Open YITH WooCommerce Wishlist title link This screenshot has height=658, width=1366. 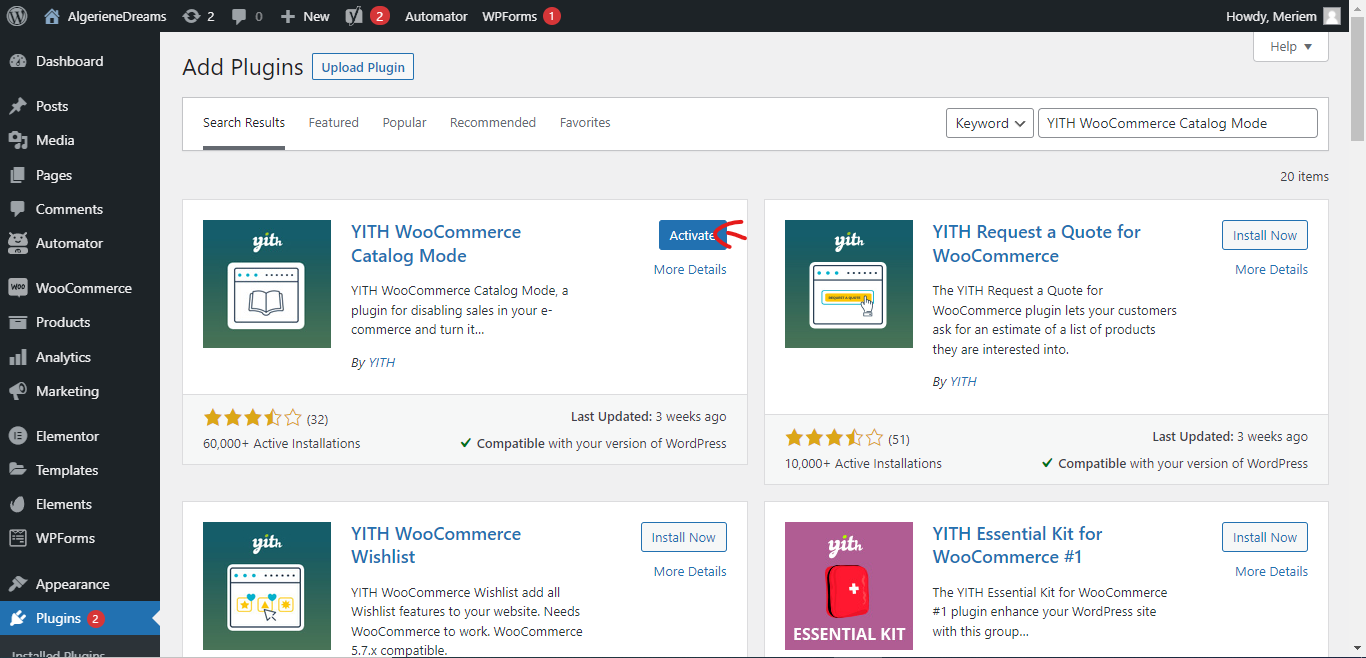click(436, 545)
